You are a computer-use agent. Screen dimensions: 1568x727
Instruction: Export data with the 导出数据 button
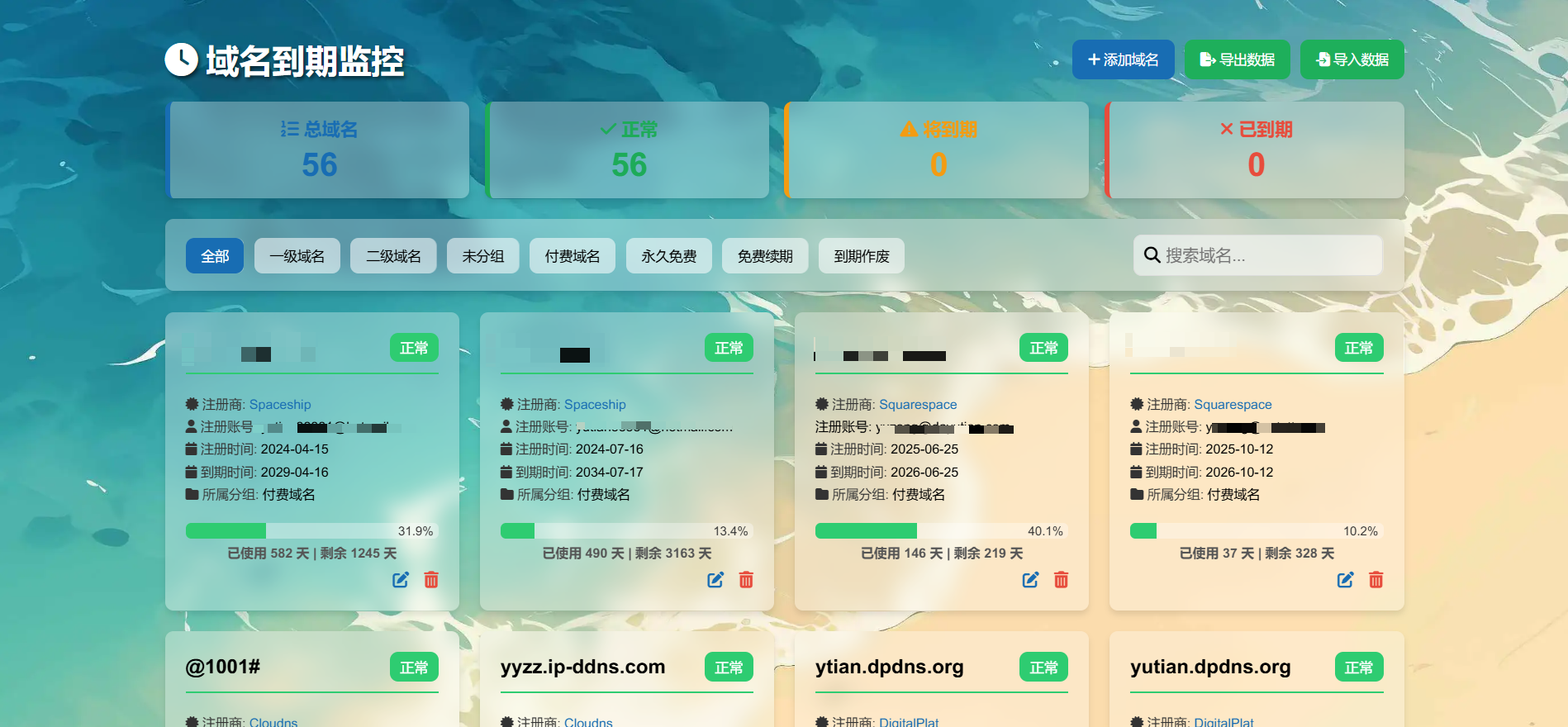(x=1237, y=59)
